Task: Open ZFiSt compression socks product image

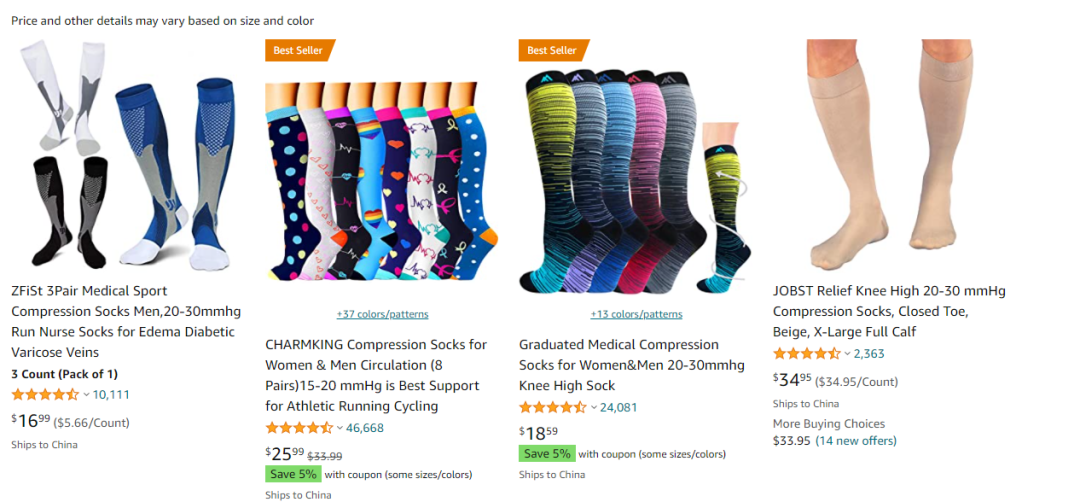Action: click(x=125, y=155)
